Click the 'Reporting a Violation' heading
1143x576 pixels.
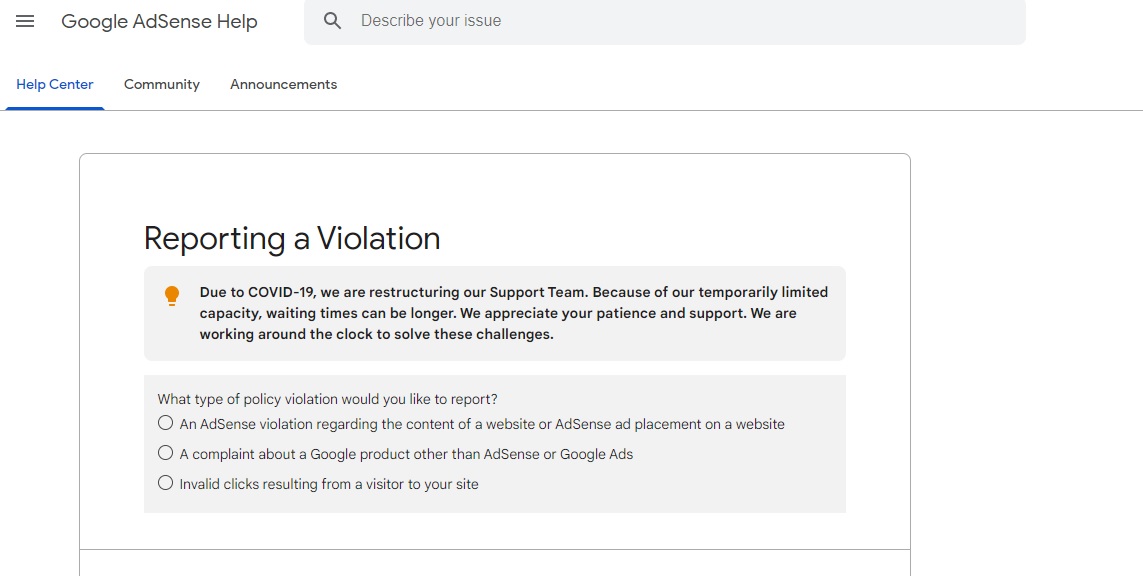(292, 238)
